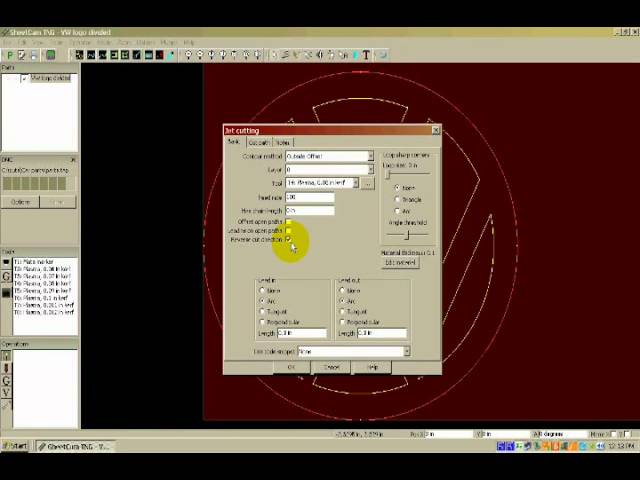
Task: Click Cancel in the Jet cutting dialog
Action: point(331,367)
